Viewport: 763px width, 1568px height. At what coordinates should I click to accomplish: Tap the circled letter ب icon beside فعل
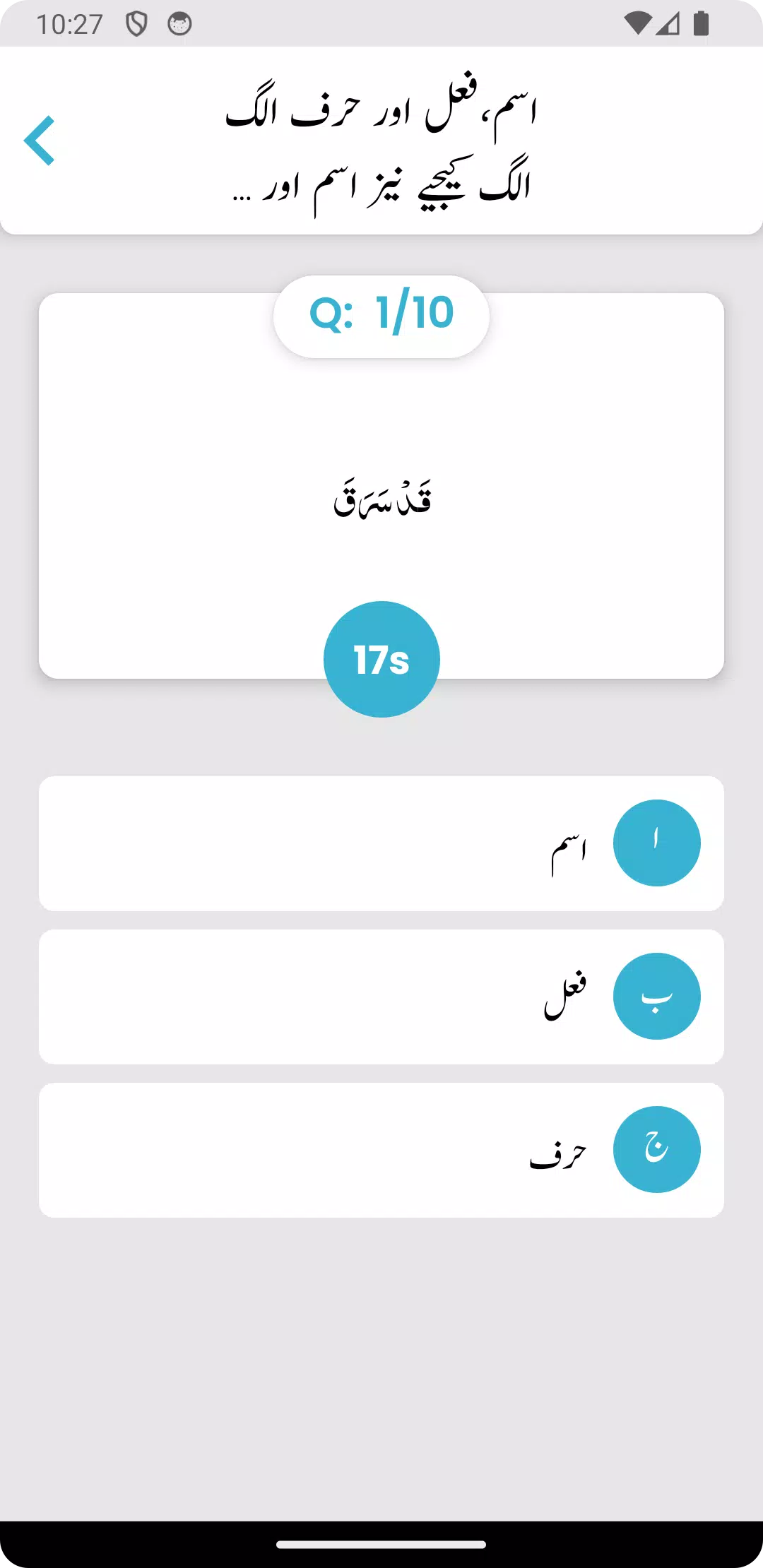[657, 995]
